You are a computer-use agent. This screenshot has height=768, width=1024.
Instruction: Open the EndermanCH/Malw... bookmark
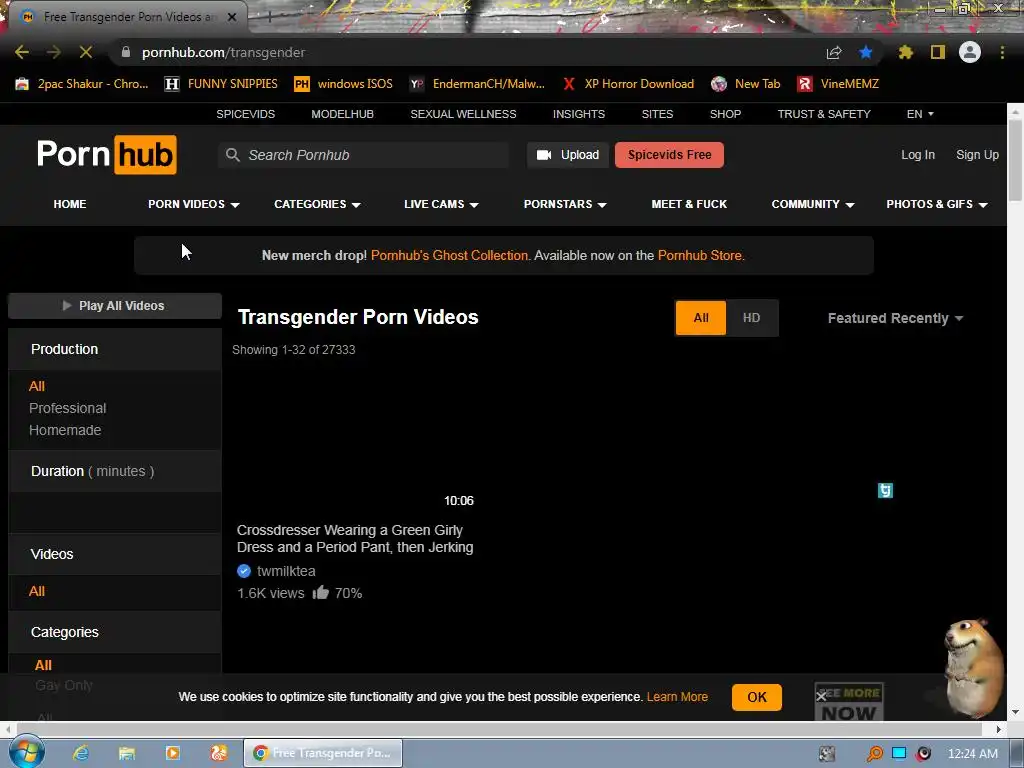477,84
